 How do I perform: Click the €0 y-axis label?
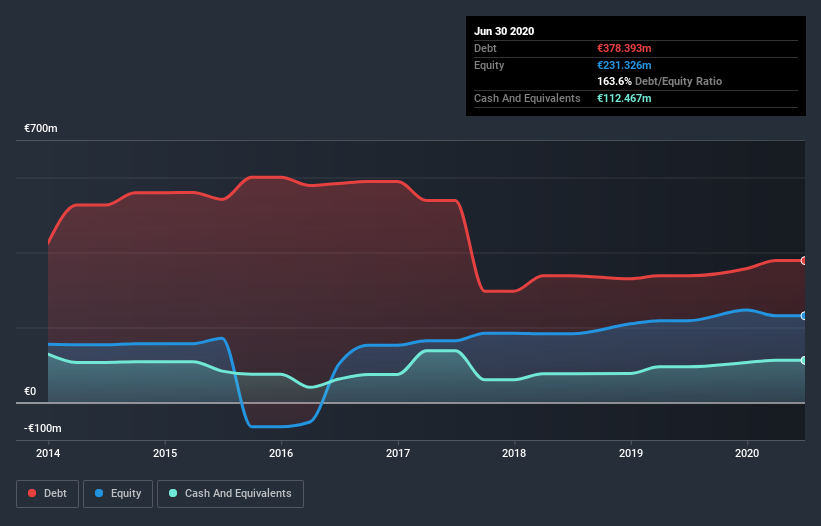pos(30,391)
